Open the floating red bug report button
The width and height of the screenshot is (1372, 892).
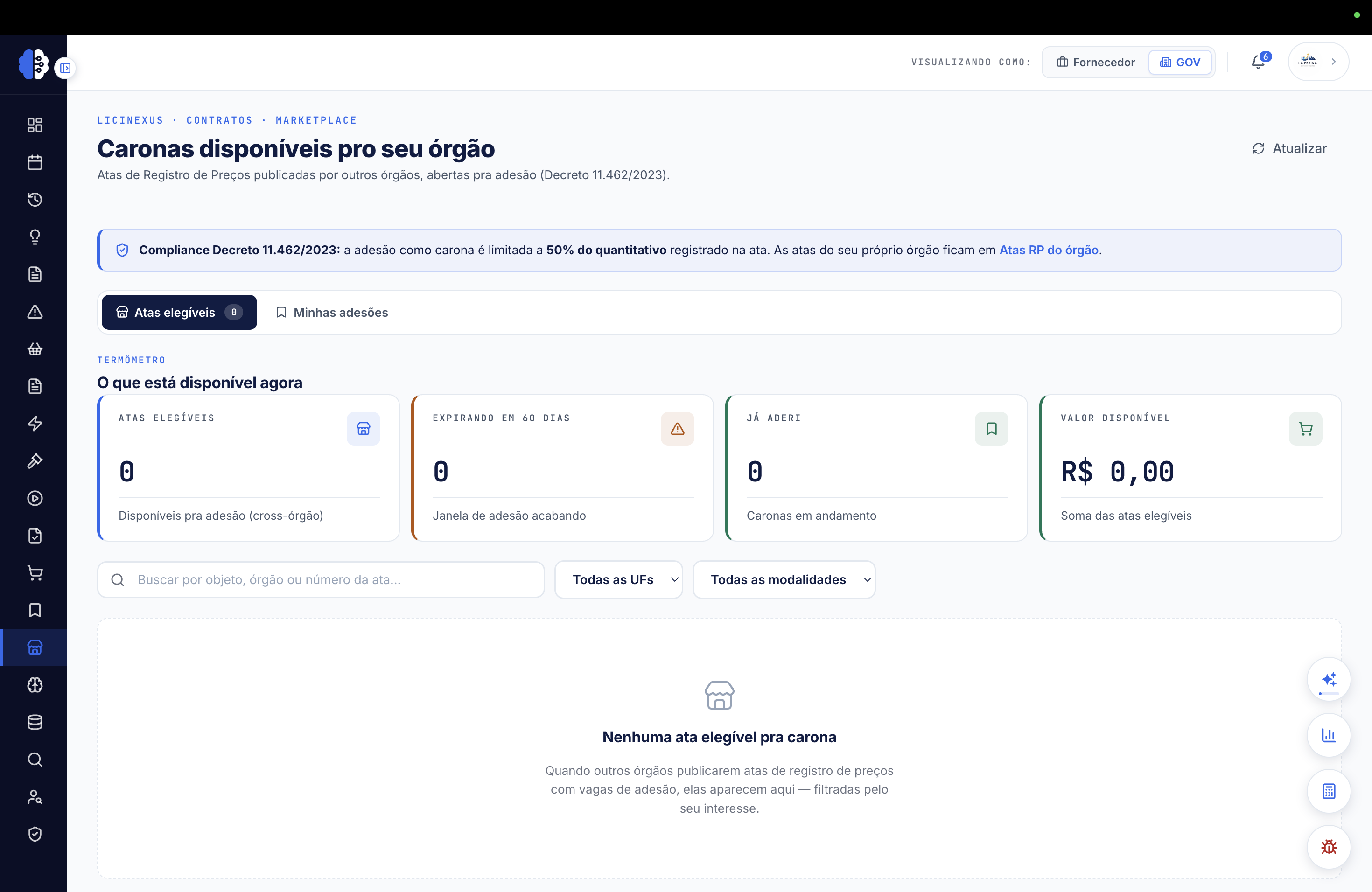pyautogui.click(x=1329, y=847)
